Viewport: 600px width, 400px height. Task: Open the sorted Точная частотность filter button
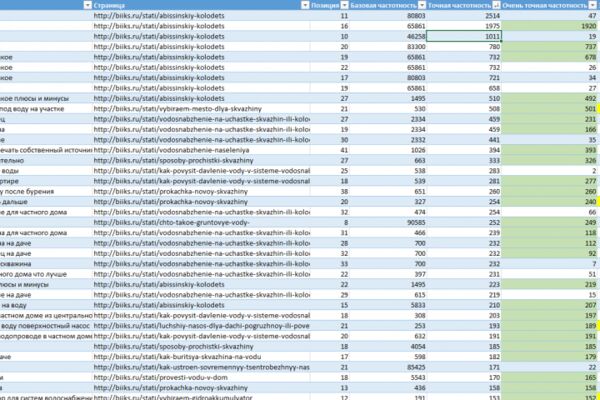[x=496, y=5]
